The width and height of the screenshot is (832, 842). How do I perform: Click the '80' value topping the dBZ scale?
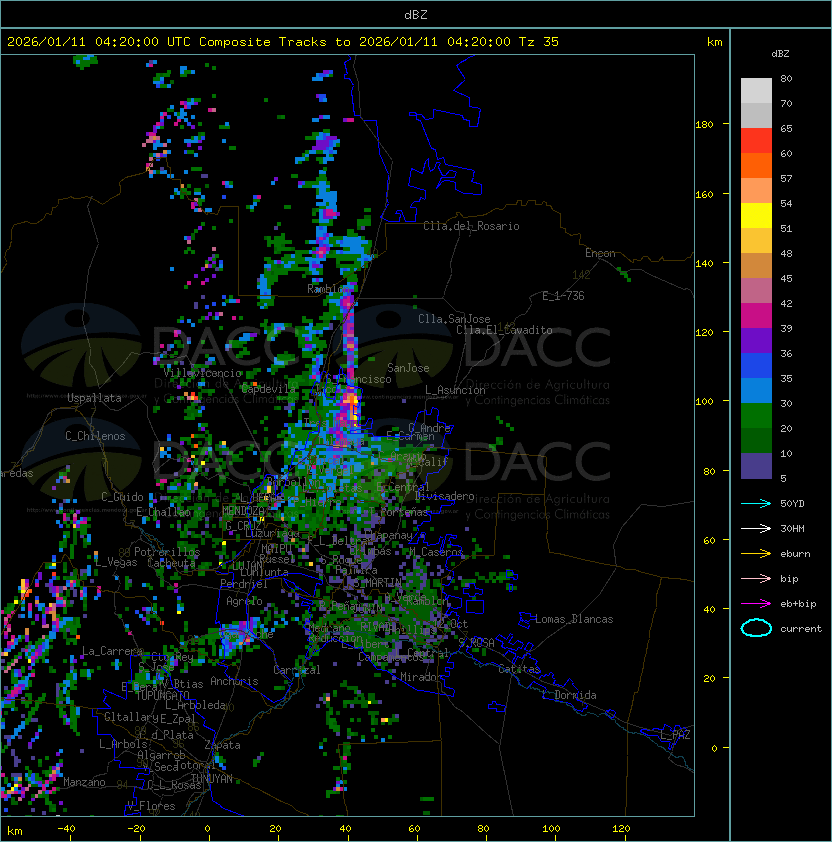(786, 78)
